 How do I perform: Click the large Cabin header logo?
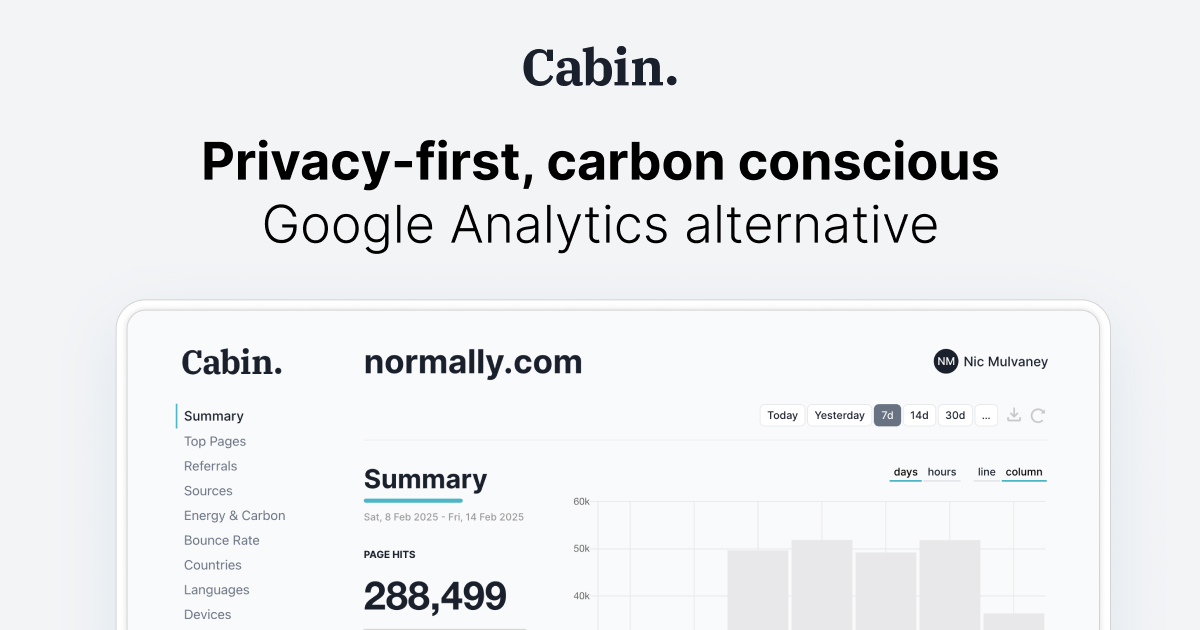click(x=600, y=67)
